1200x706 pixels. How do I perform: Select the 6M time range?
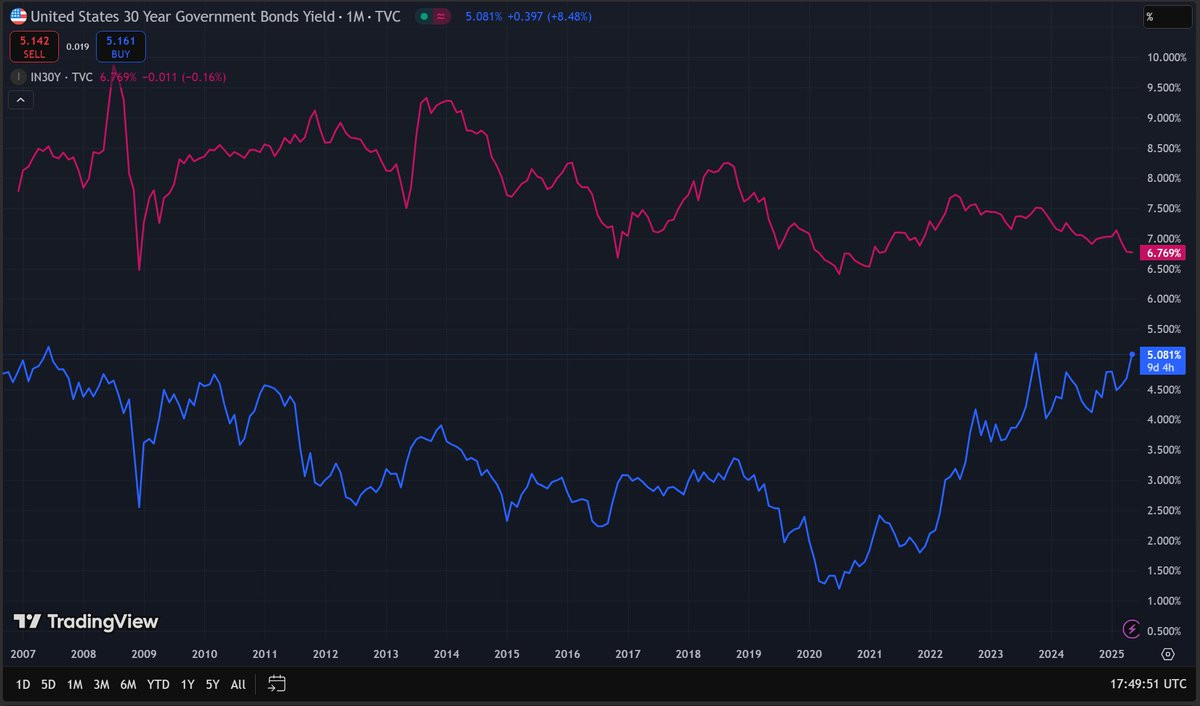[x=128, y=685]
